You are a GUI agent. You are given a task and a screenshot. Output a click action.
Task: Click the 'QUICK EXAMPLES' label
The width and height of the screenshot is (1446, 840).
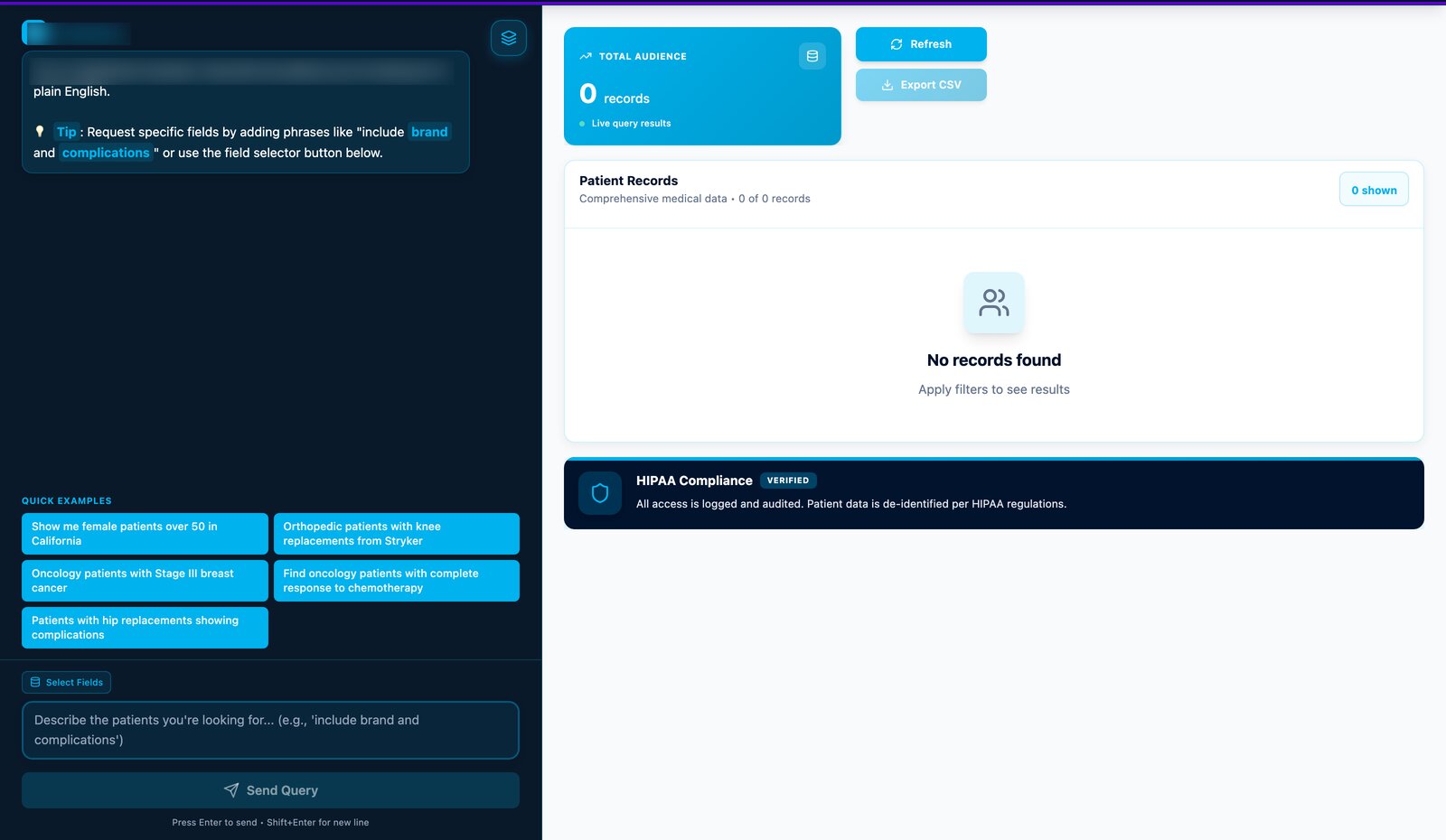tap(67, 500)
